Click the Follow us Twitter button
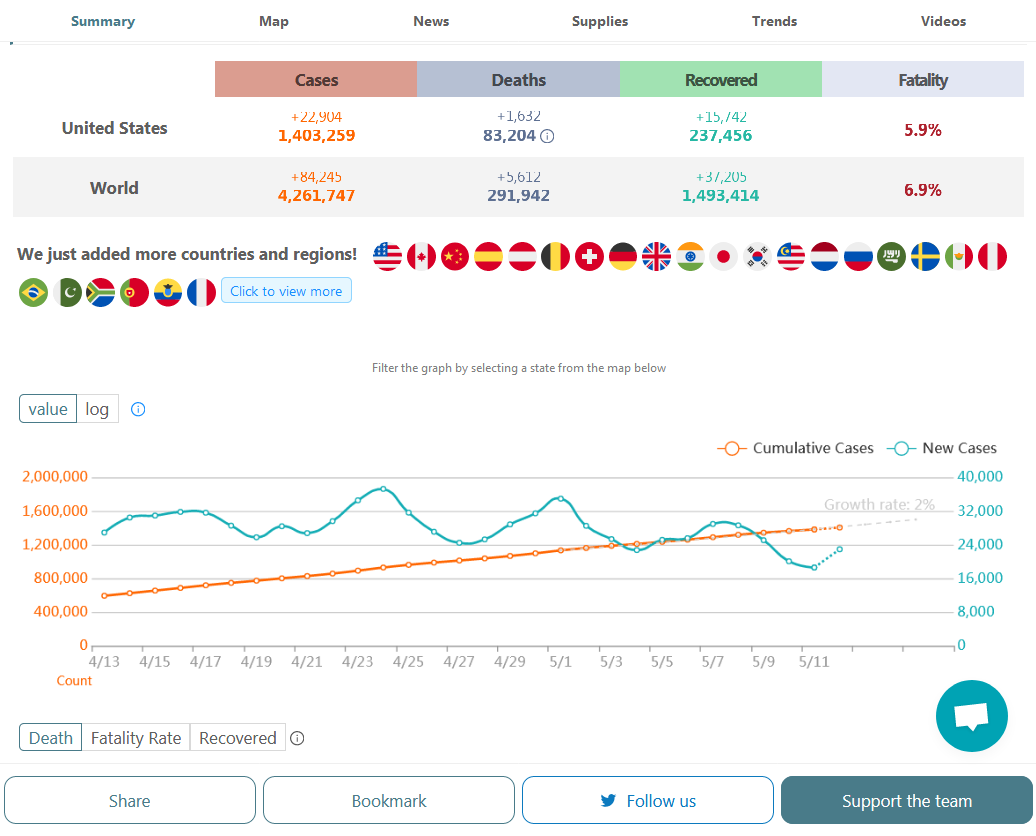1036x836 pixels. [x=648, y=800]
